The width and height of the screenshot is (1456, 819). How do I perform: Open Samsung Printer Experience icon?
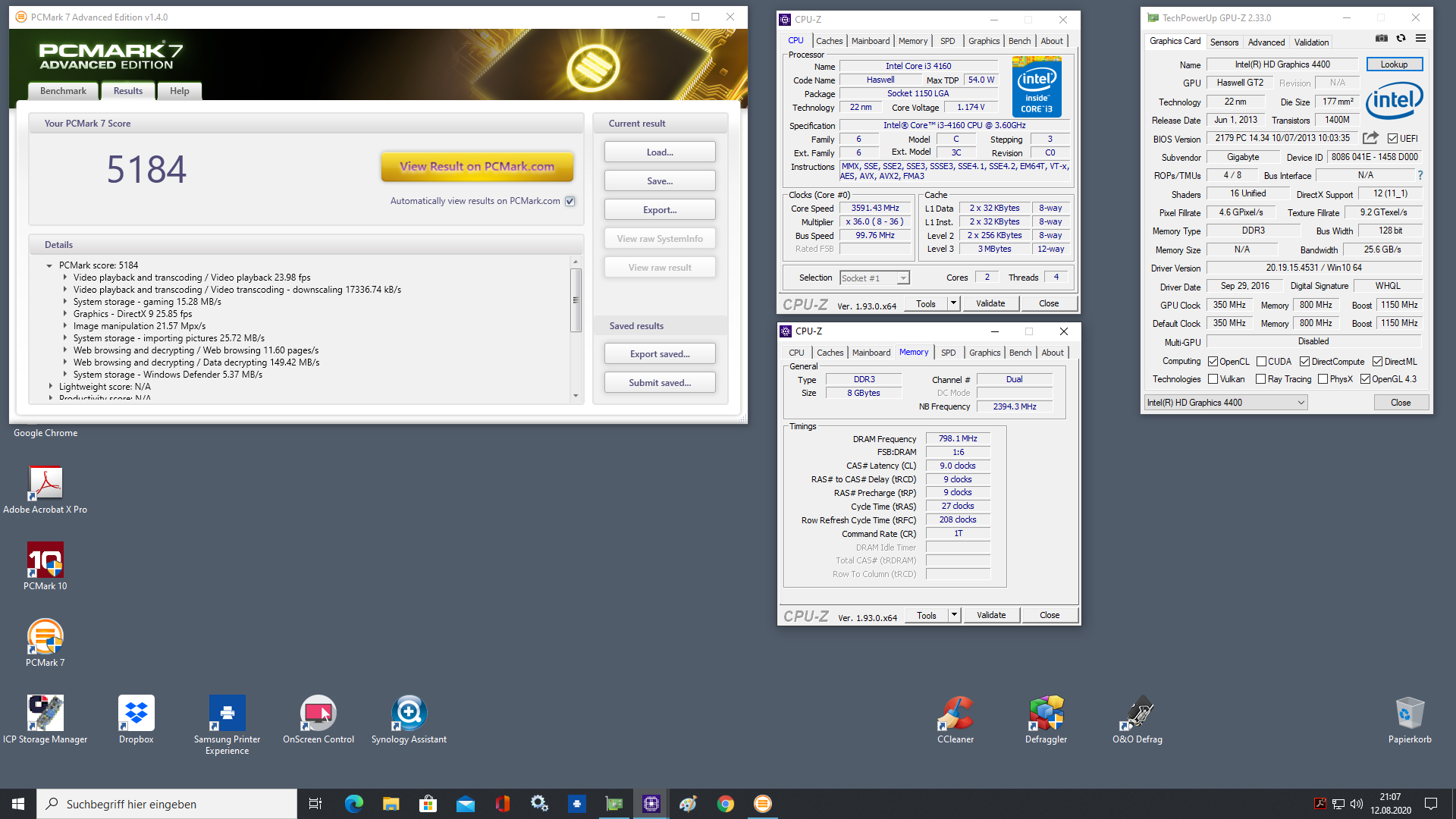pos(227,725)
